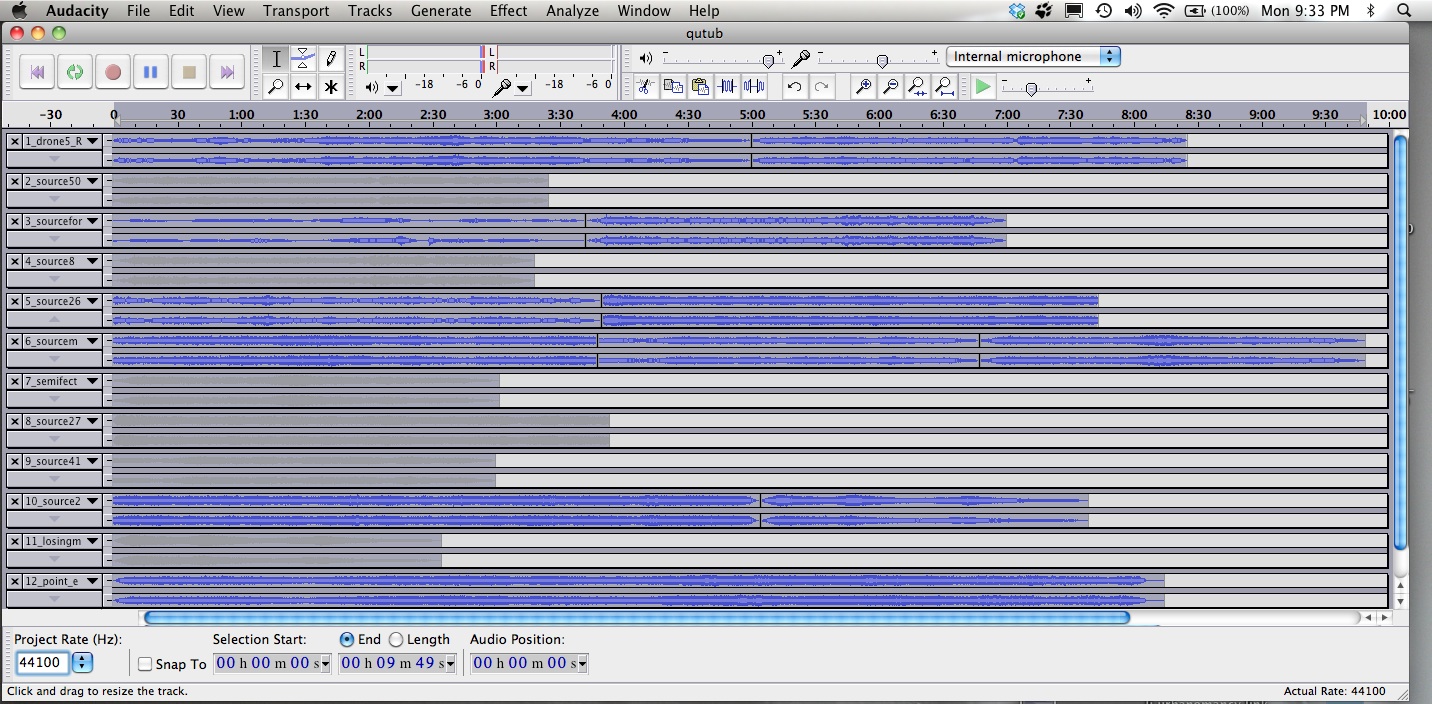
Task: Click the Project Rate 44100 field
Action: [x=42, y=662]
